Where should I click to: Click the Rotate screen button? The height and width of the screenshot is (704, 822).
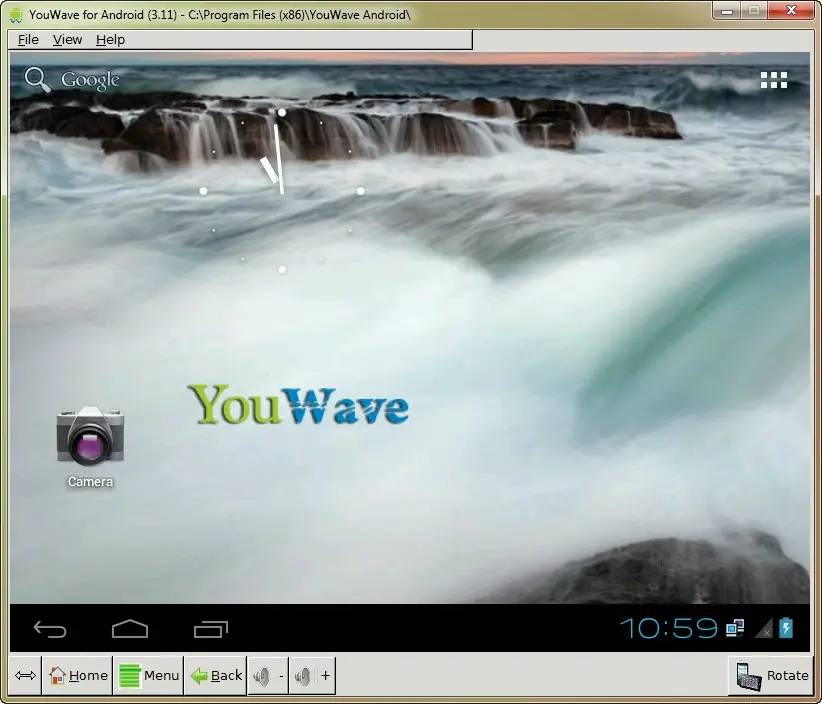point(771,675)
